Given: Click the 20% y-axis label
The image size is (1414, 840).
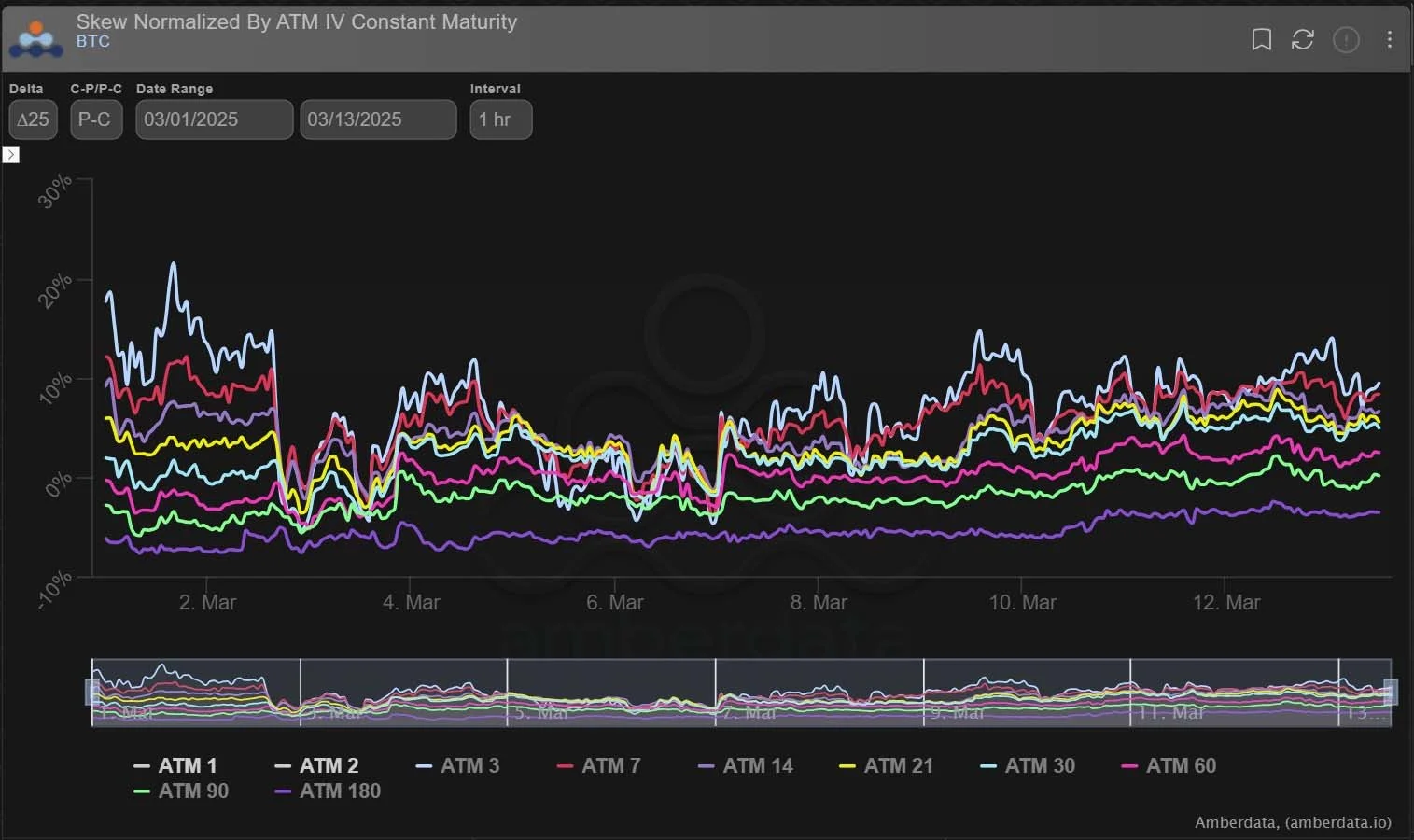Looking at the screenshot, I should tap(56, 290).
